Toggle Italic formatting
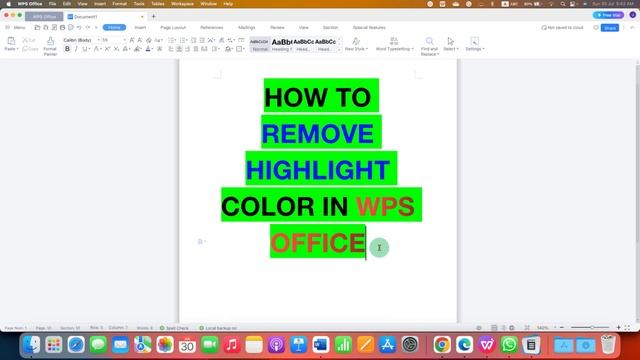This screenshot has width=640, height=360. (x=76, y=49)
